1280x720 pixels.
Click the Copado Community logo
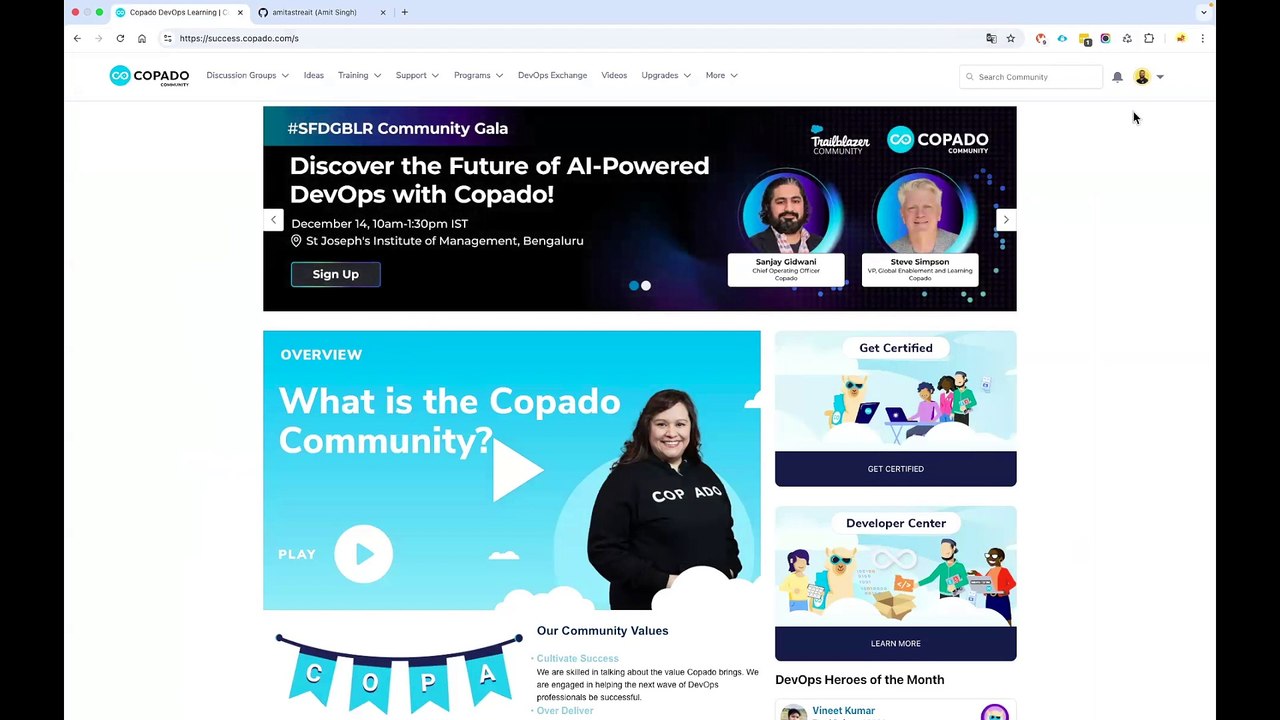click(x=149, y=76)
